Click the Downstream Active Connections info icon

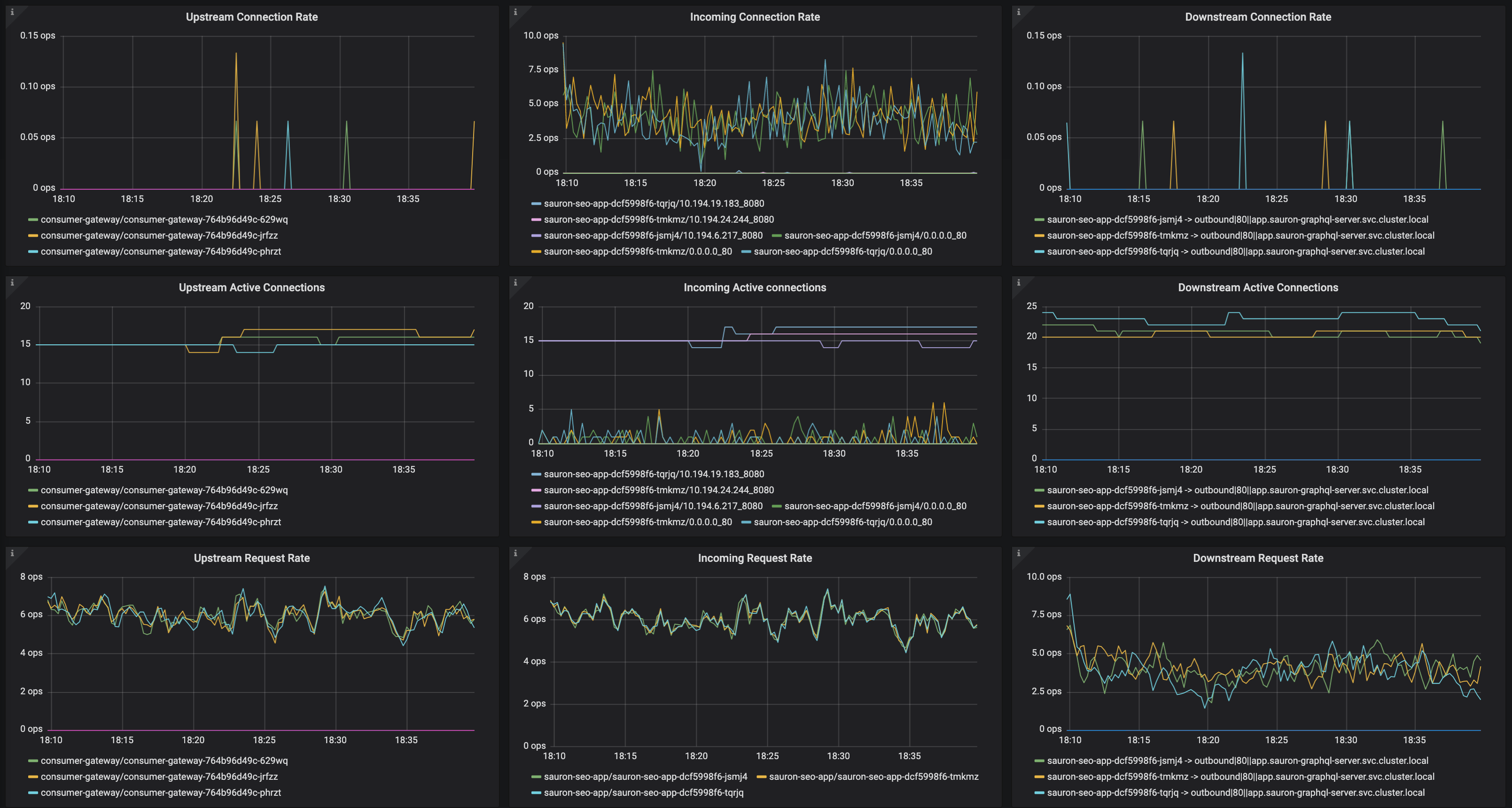[1018, 282]
